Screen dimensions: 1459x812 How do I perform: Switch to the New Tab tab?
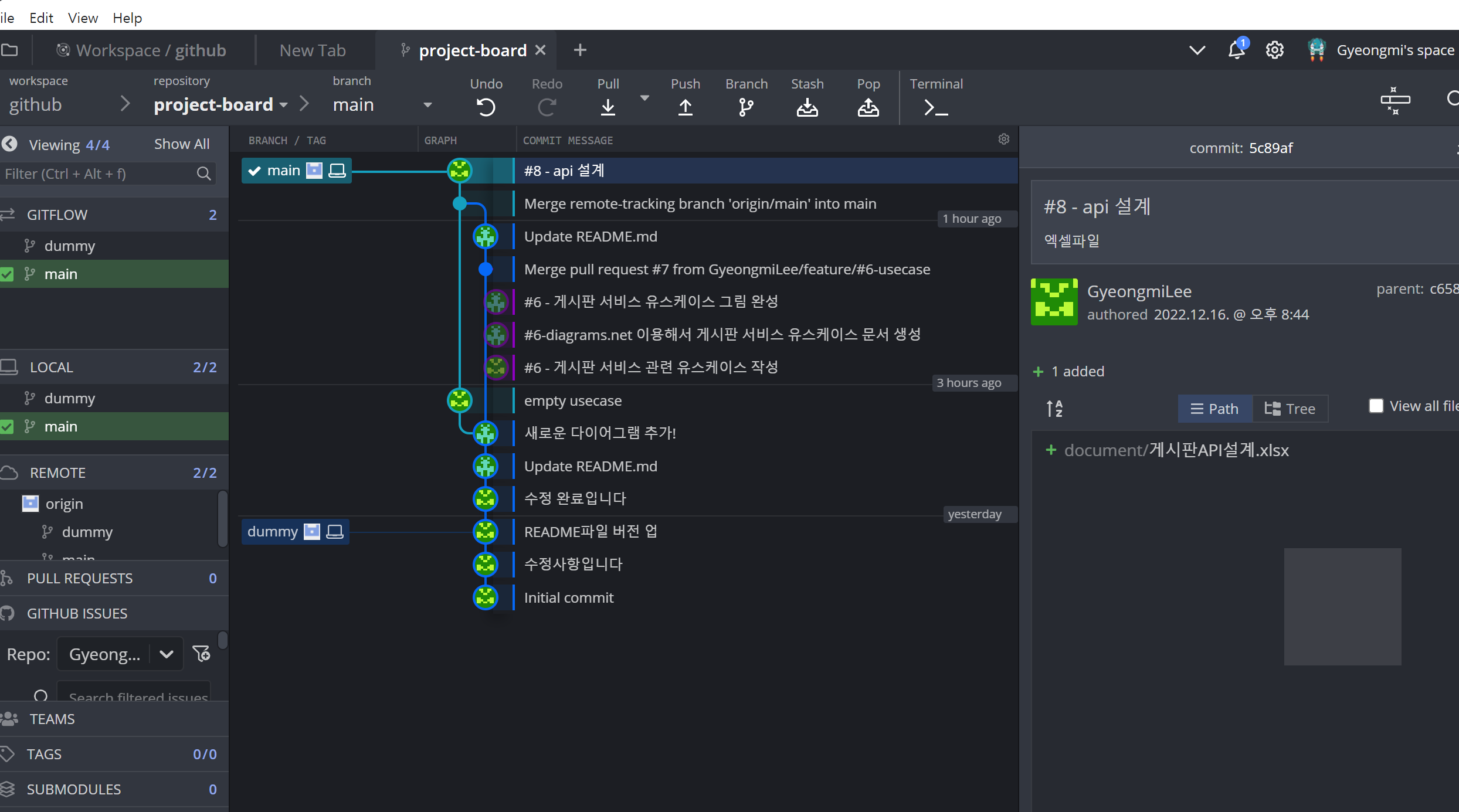tap(313, 50)
